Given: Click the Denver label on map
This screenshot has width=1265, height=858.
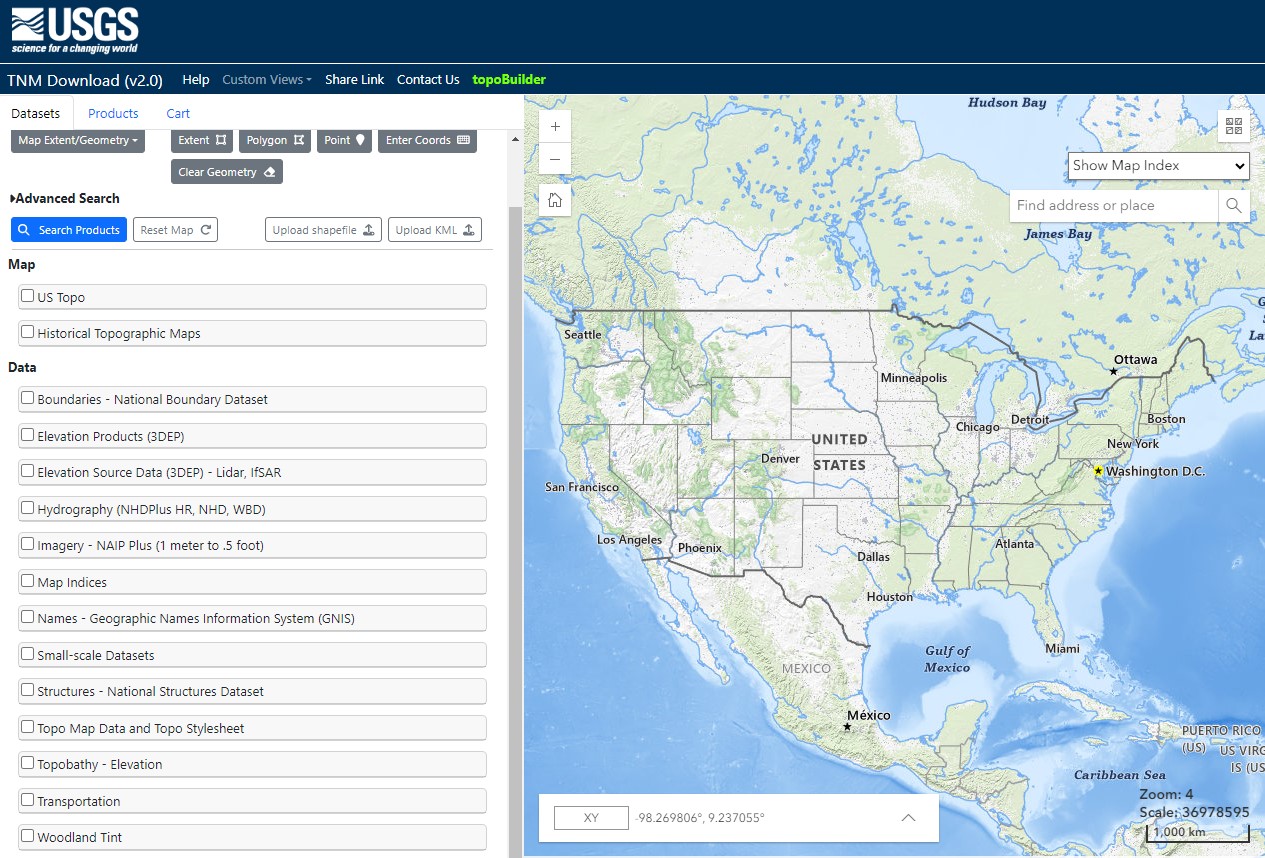Looking at the screenshot, I should 780,459.
